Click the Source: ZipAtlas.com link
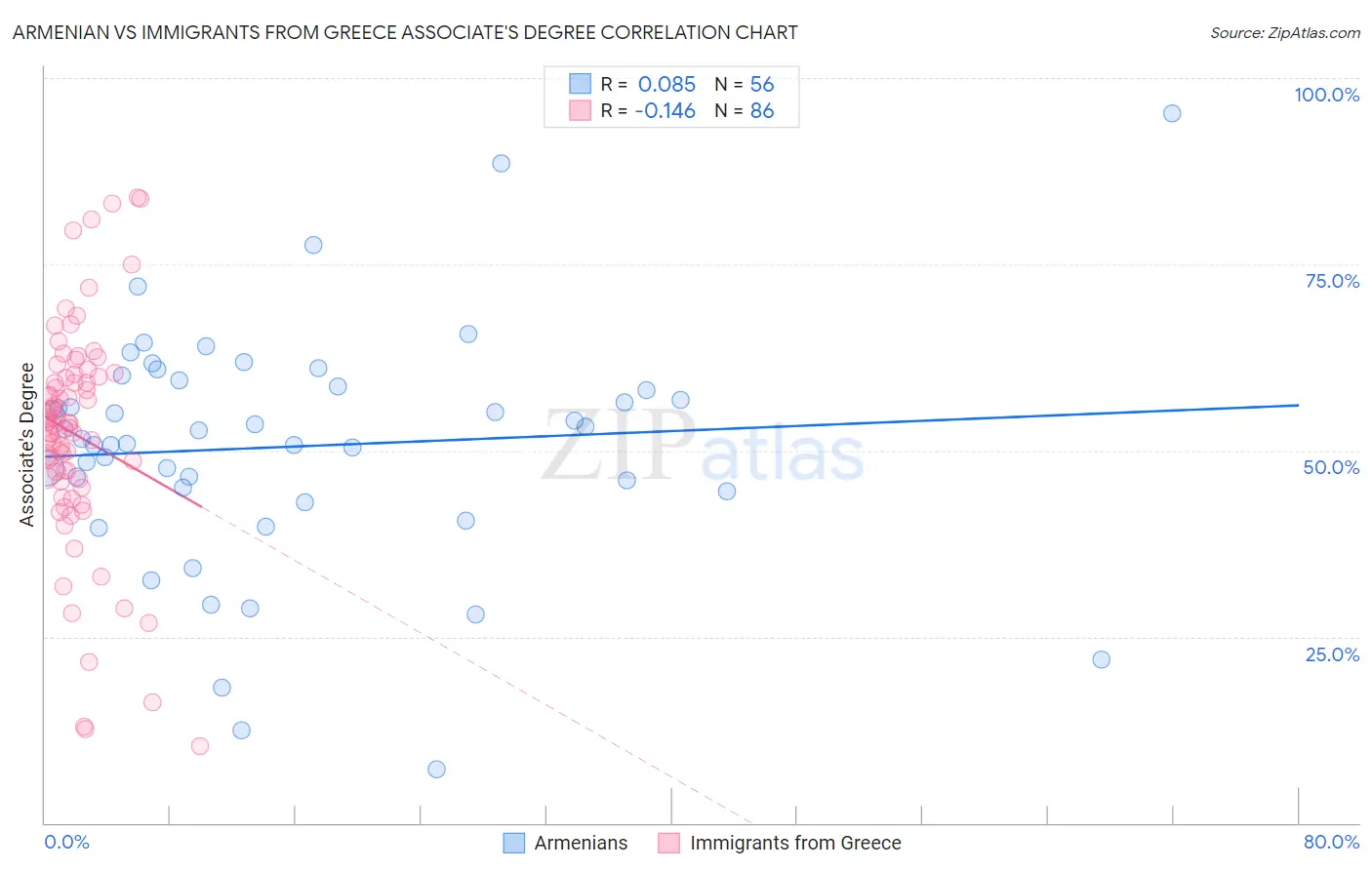The width and height of the screenshot is (1372, 870). 1285,33
